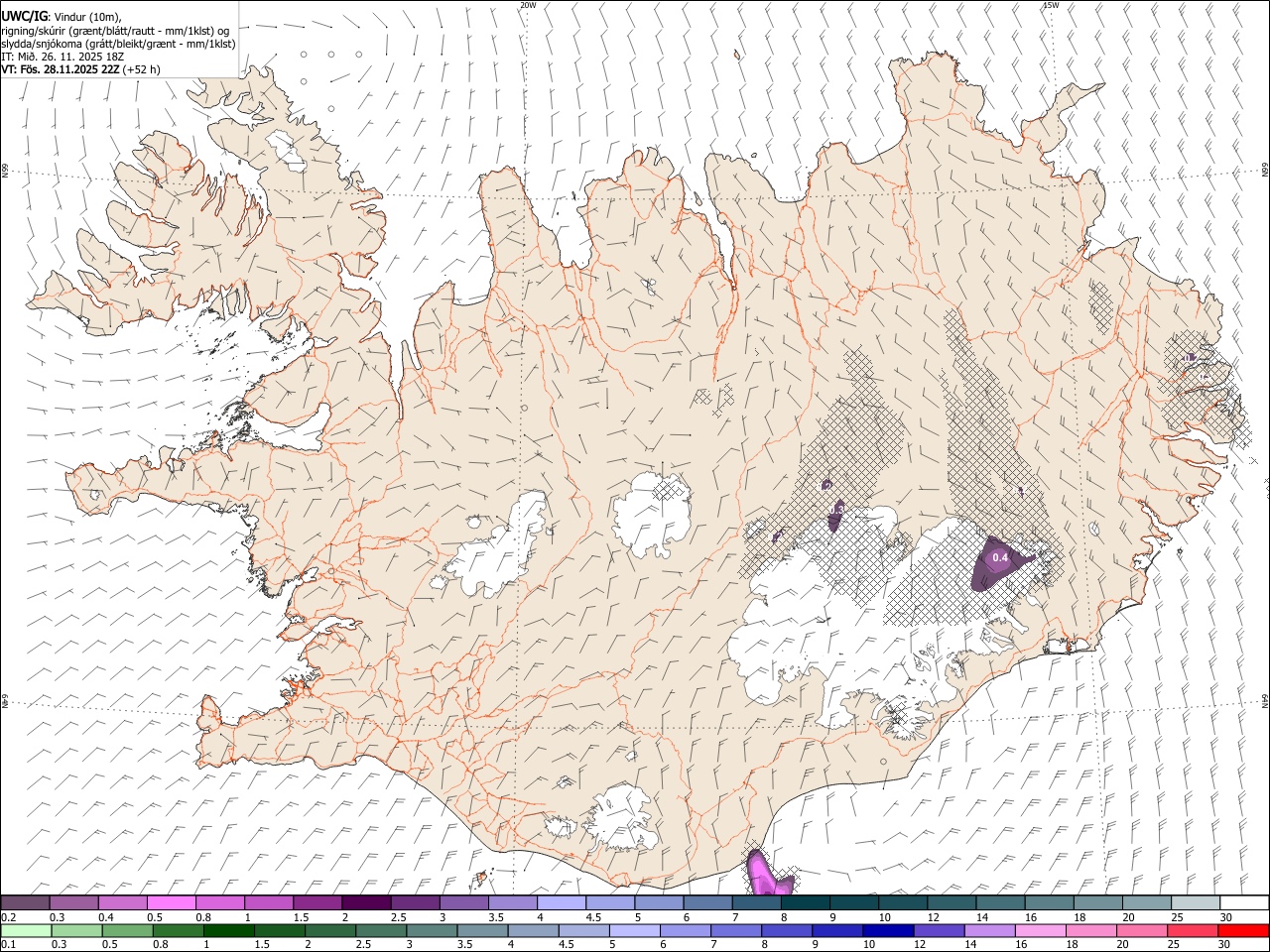Click the very dark purple swatch above 2 in the upper legend

(365, 902)
